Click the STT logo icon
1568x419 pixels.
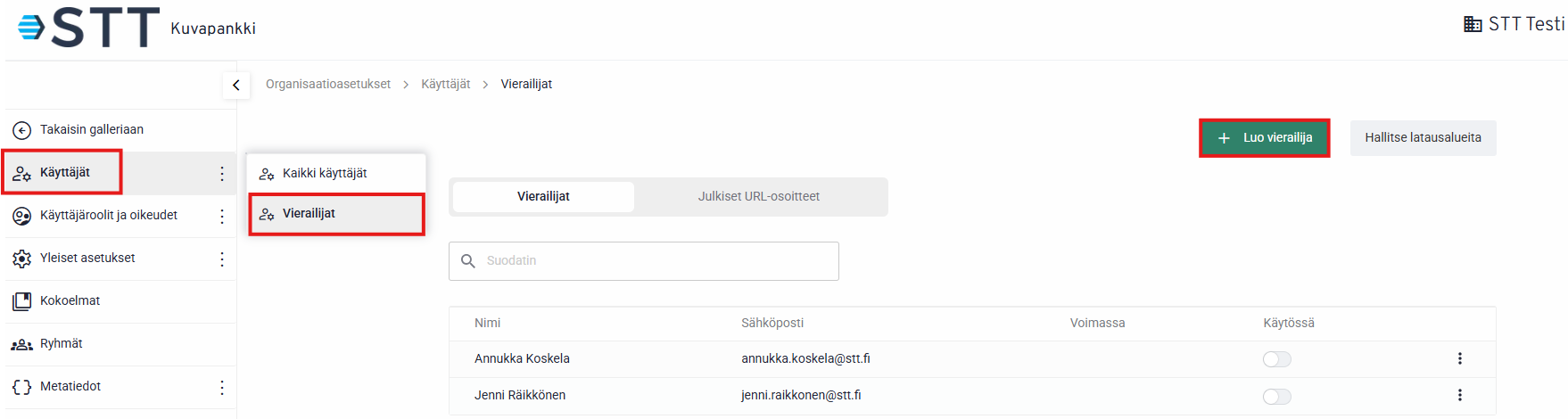[x=31, y=28]
